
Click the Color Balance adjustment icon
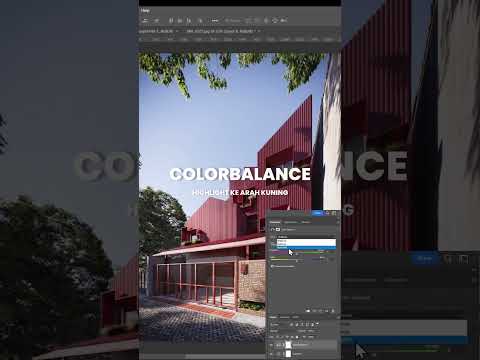point(273,230)
